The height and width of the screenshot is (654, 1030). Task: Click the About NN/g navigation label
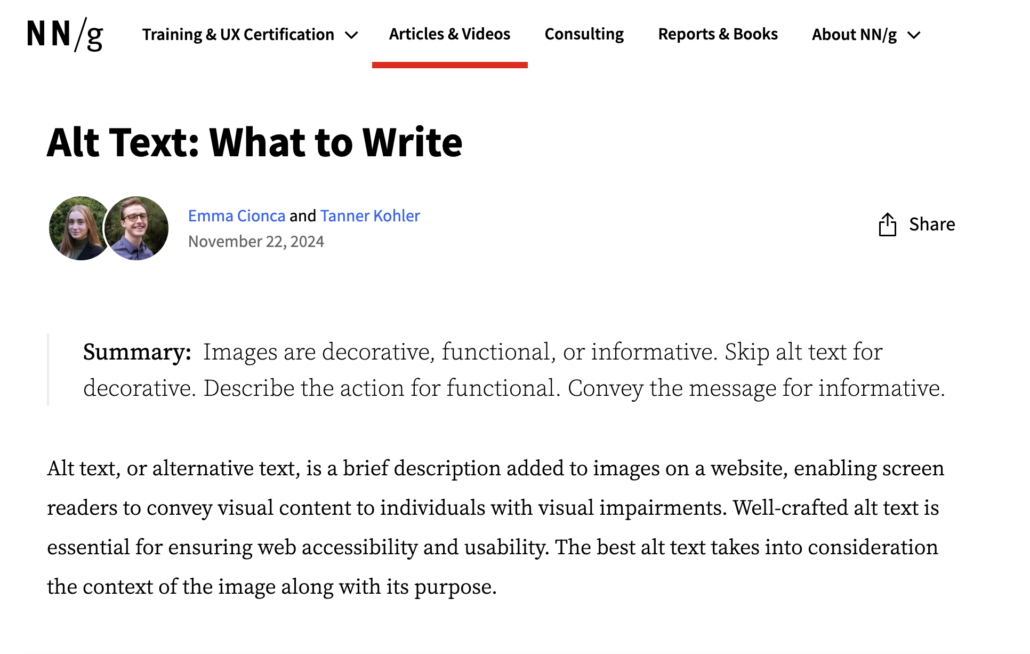[853, 34]
